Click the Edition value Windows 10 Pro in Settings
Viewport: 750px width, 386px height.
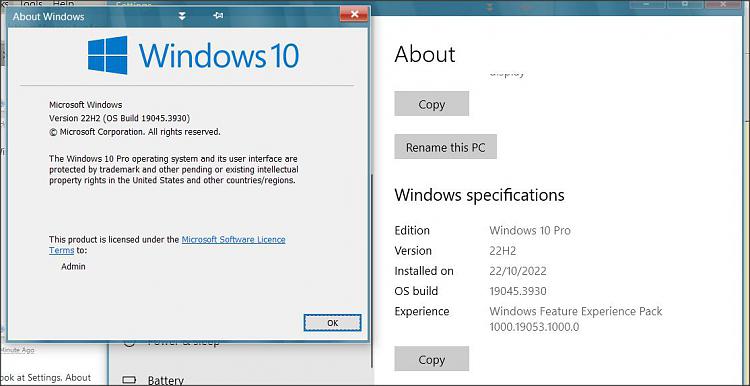(x=530, y=230)
